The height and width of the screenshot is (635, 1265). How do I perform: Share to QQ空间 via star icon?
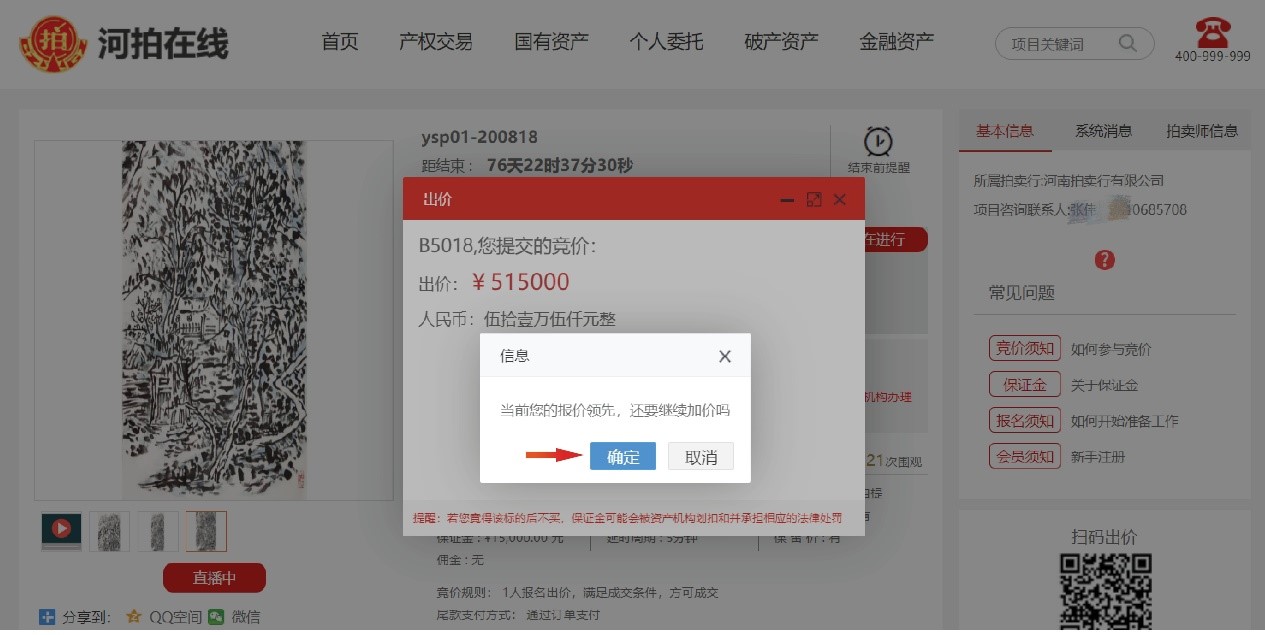click(134, 617)
